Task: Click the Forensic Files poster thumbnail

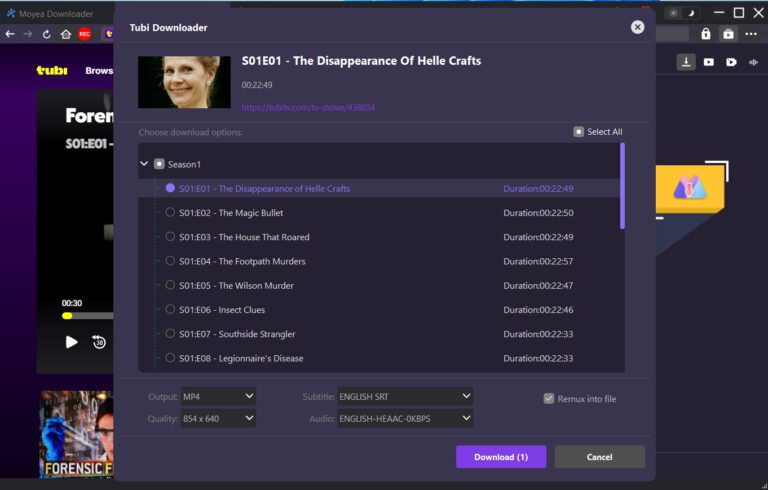Action: (x=76, y=434)
